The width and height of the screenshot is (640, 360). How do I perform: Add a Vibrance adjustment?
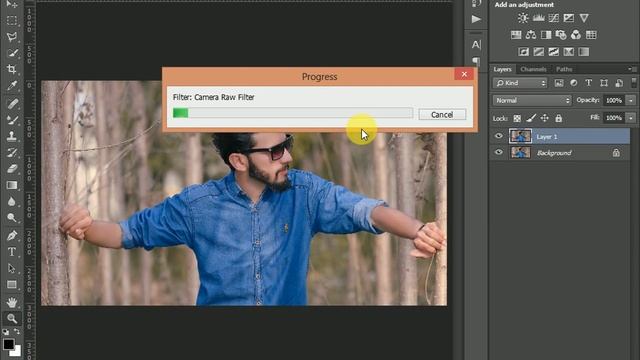584,18
